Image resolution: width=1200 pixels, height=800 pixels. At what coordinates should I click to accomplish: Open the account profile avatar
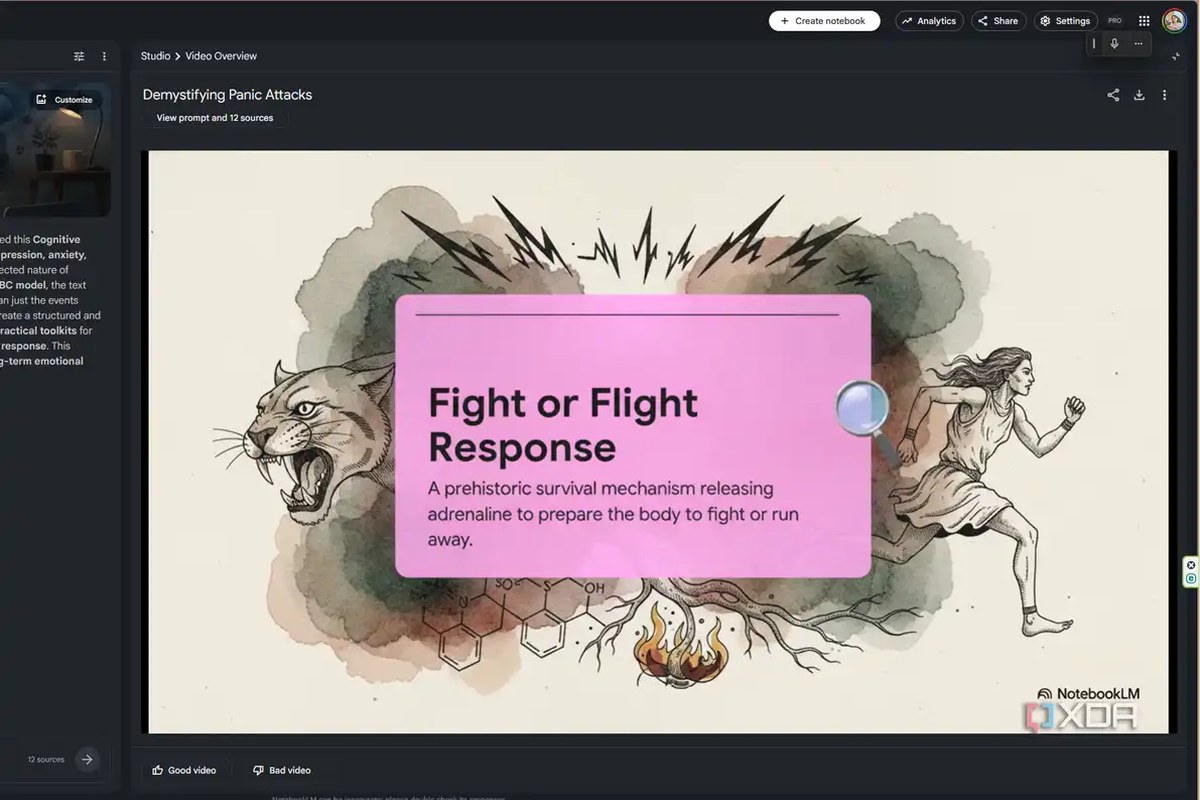point(1173,21)
